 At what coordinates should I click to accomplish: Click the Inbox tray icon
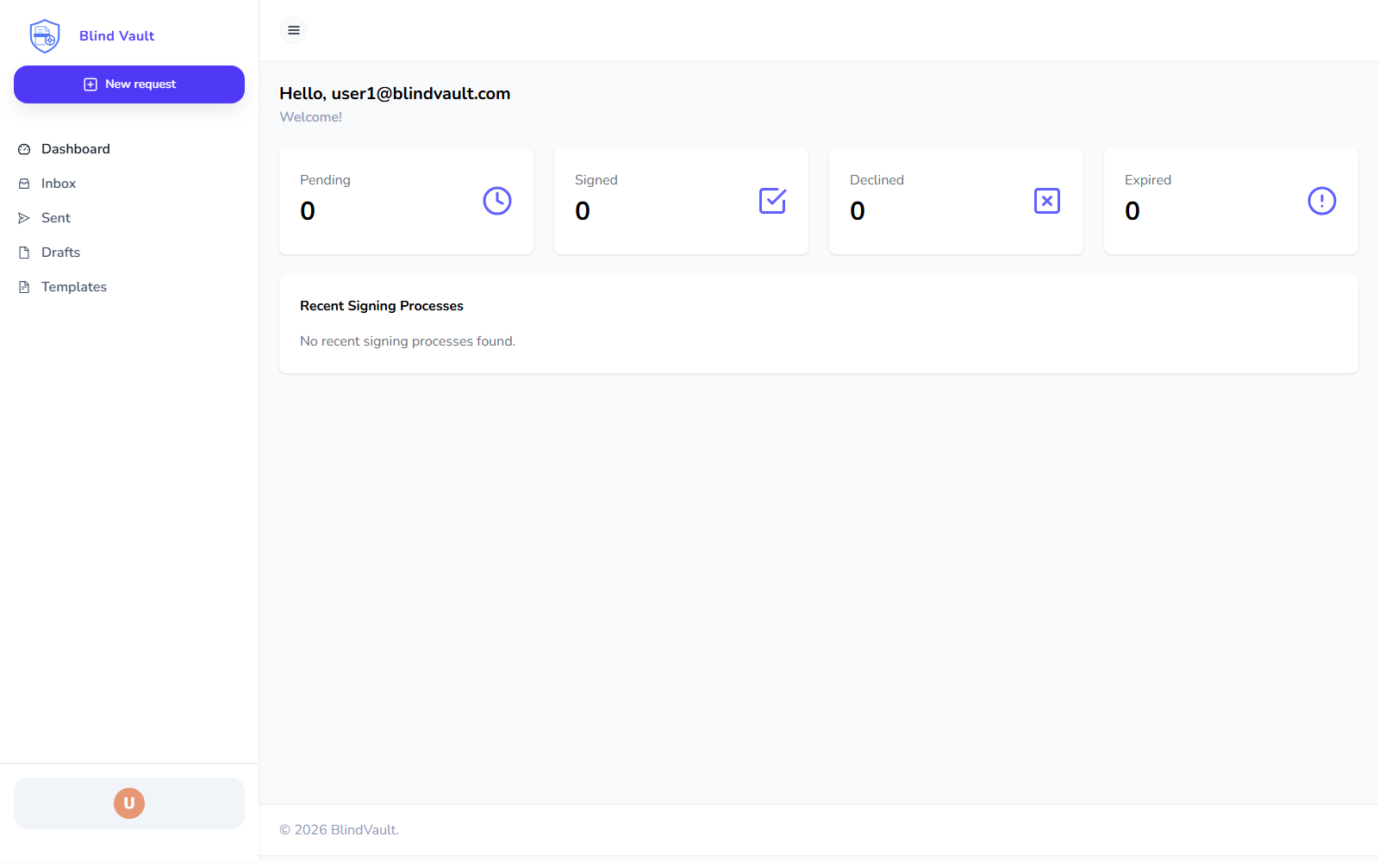coord(24,184)
